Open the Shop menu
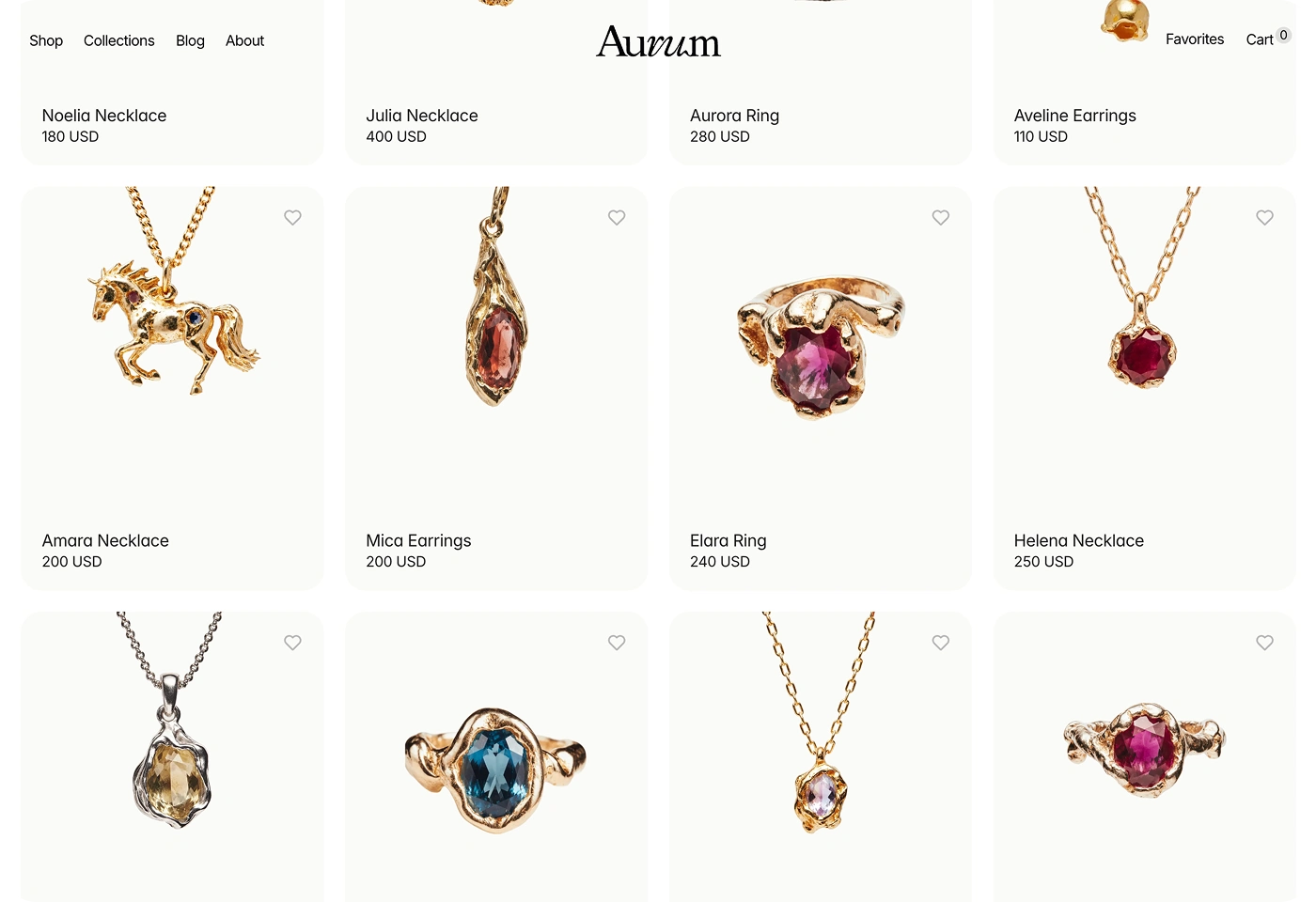The height and width of the screenshot is (902, 1316). (x=46, y=40)
